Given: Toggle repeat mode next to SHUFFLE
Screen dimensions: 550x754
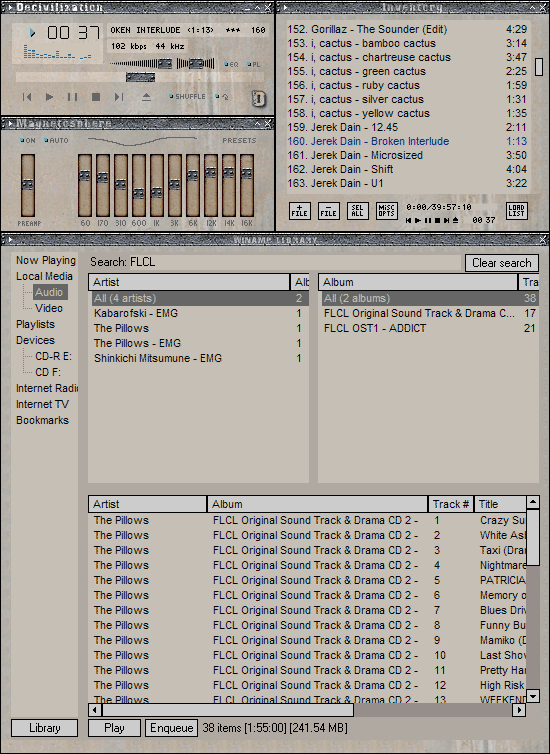Looking at the screenshot, I should tap(222, 97).
